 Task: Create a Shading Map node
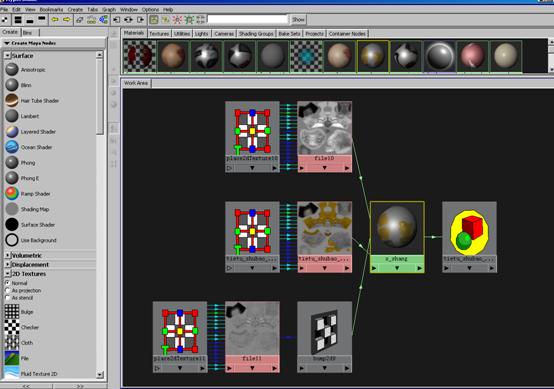point(35,209)
